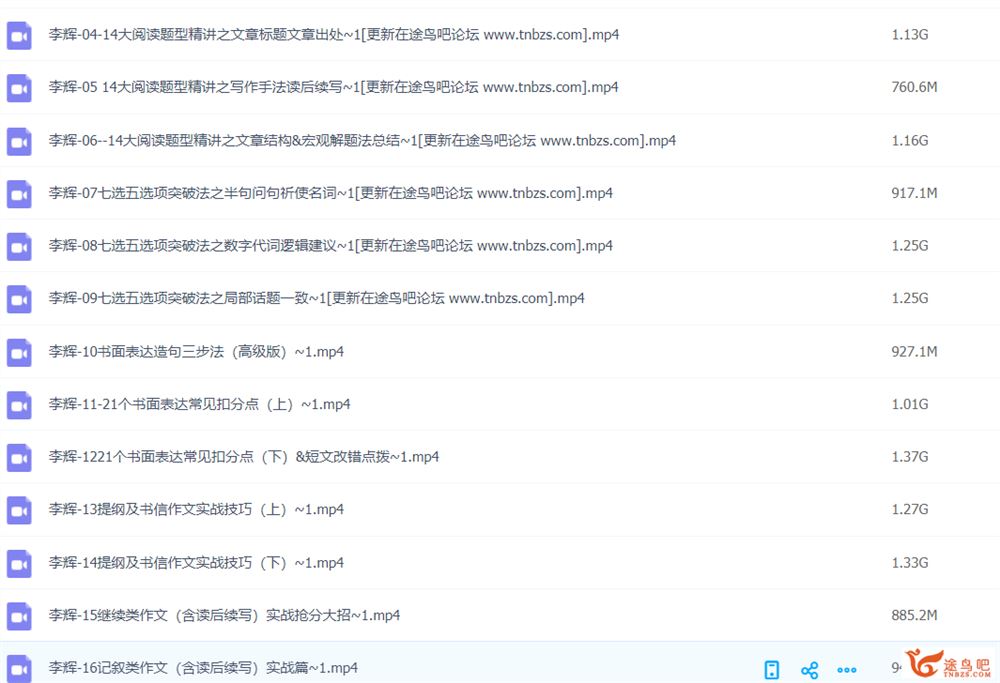Open file 李辉-1221个书面表达常见扣分点（下）

244,457
